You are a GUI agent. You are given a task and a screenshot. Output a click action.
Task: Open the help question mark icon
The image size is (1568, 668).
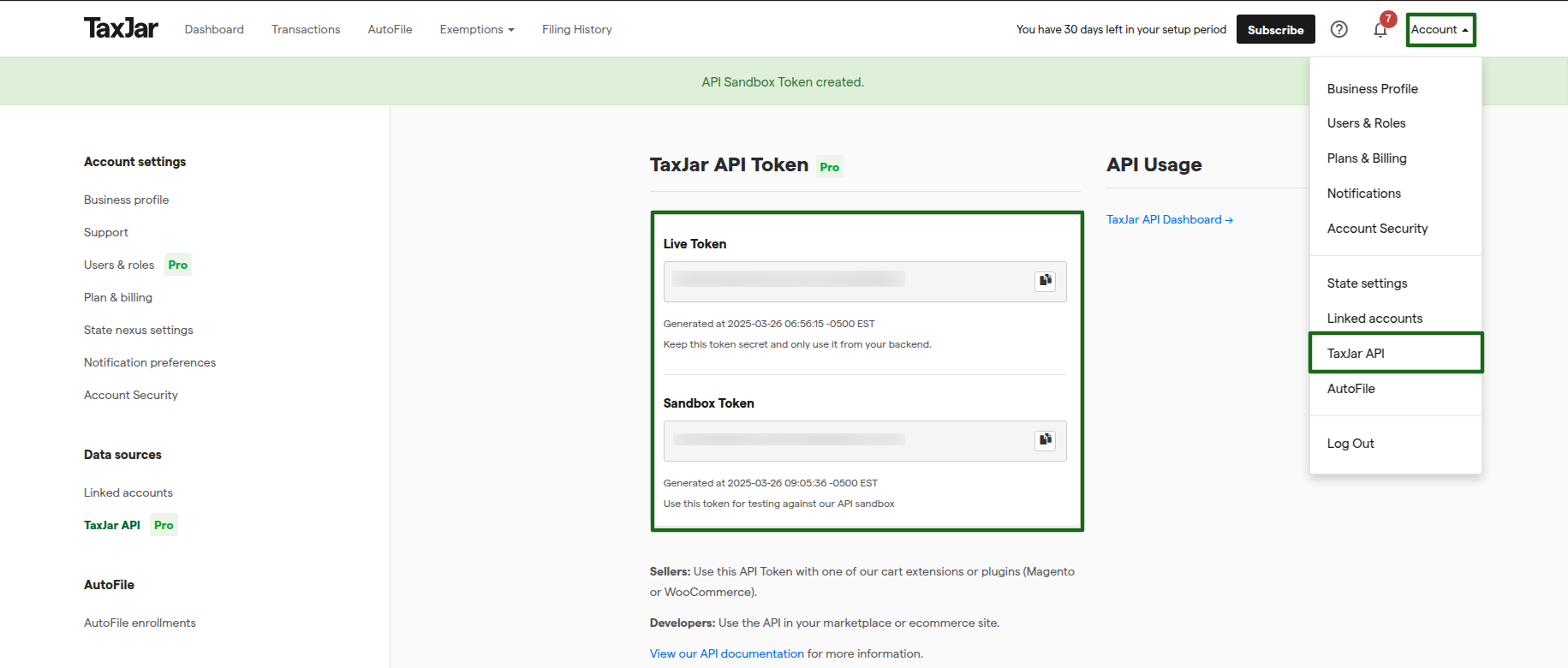tap(1339, 29)
